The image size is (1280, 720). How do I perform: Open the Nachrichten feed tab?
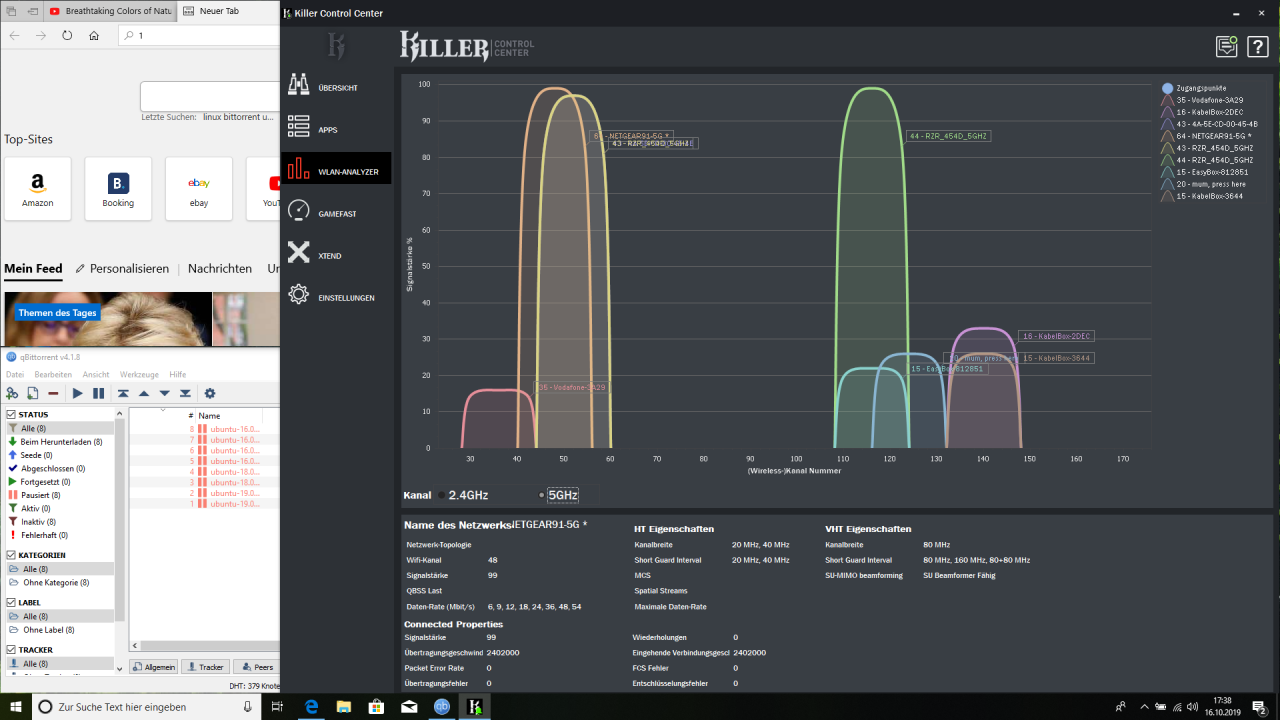click(x=220, y=269)
